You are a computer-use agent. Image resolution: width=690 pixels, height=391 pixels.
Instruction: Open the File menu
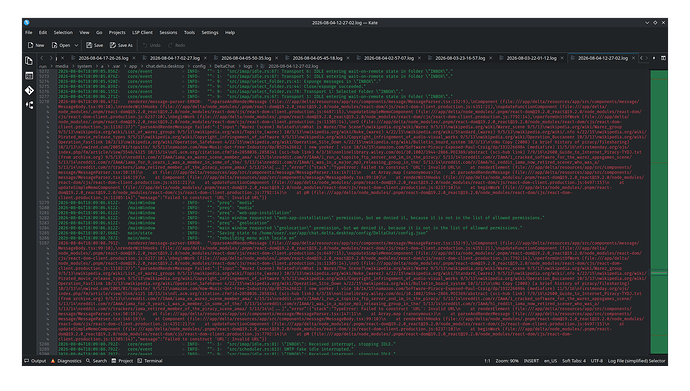coord(29,33)
